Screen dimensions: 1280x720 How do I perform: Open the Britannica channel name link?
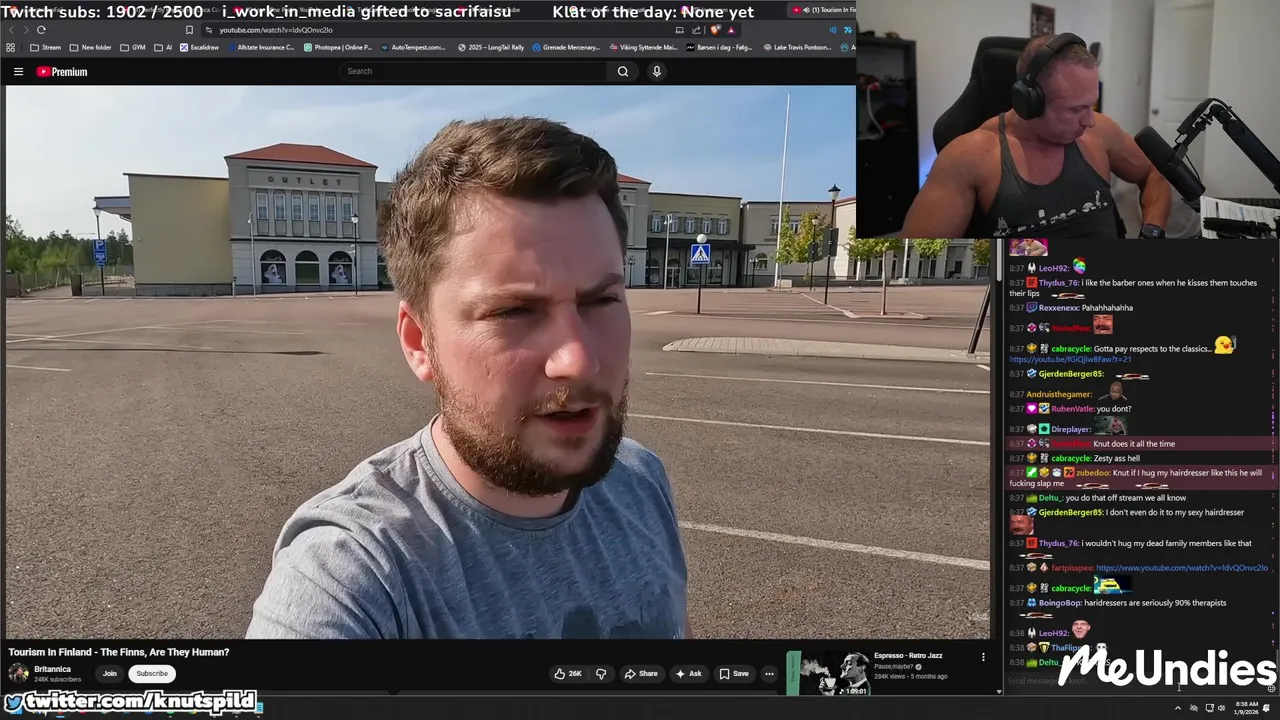click(52, 669)
